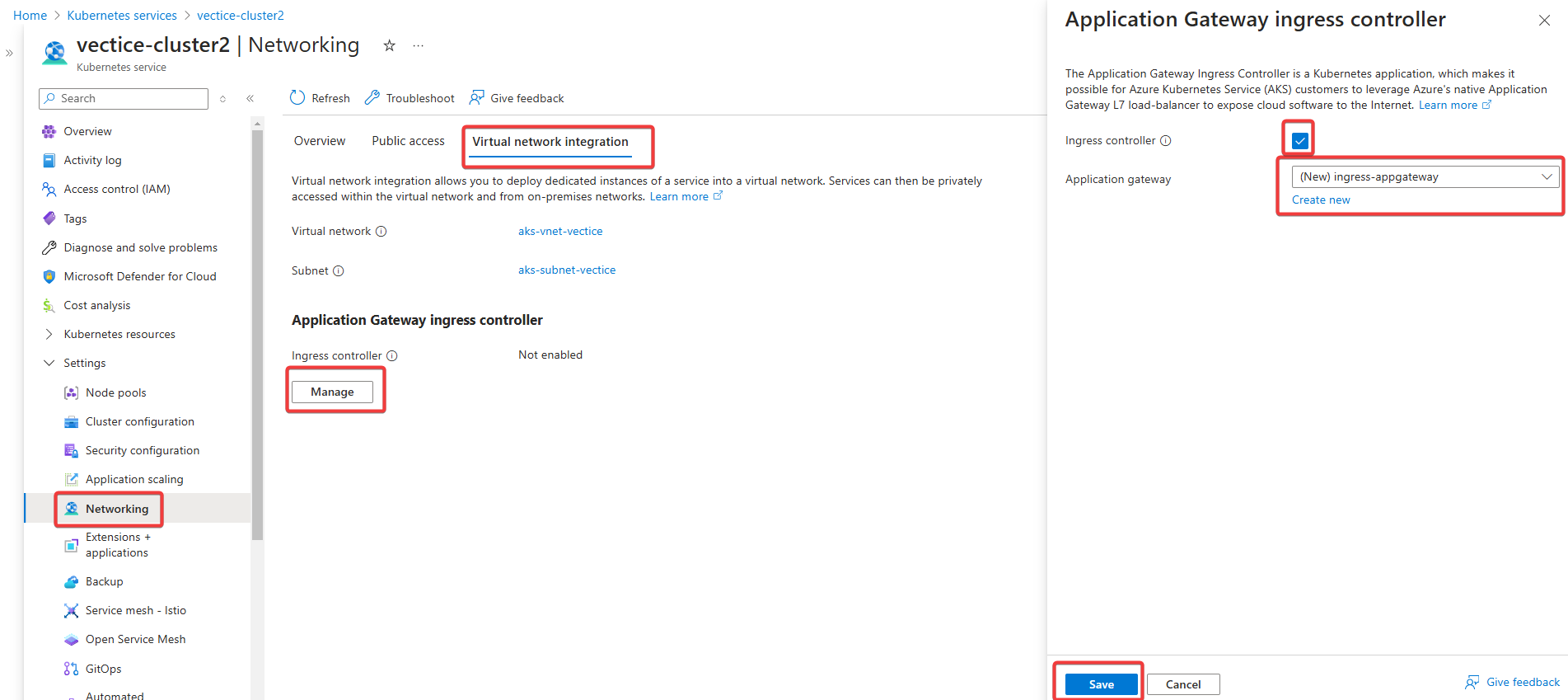Open the aks-subnet-vectice subnet link
Viewport: 1568px width, 700px height.
[x=567, y=270]
